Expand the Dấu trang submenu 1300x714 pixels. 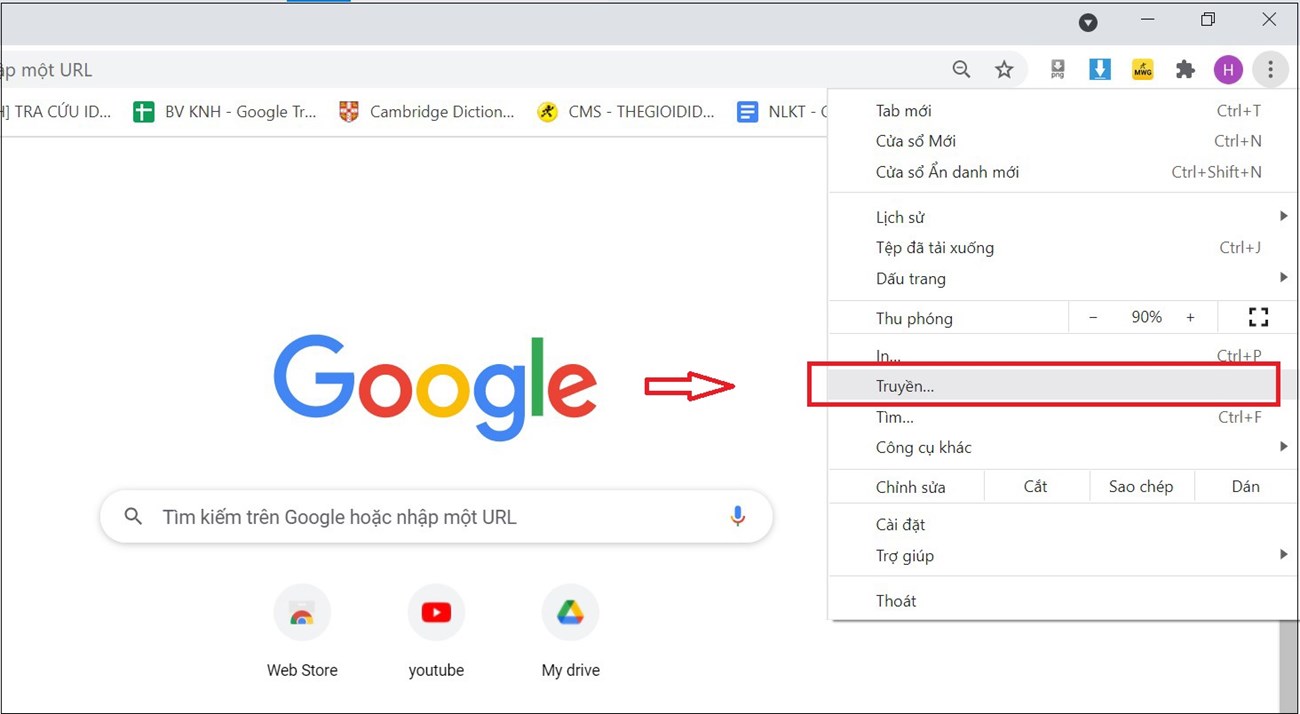coord(1063,278)
